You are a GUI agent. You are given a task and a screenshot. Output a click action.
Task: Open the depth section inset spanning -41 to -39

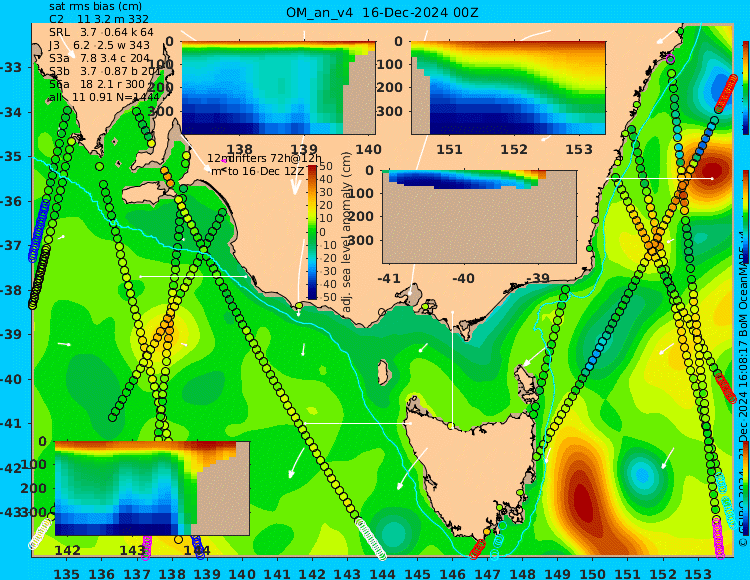[x=479, y=217]
